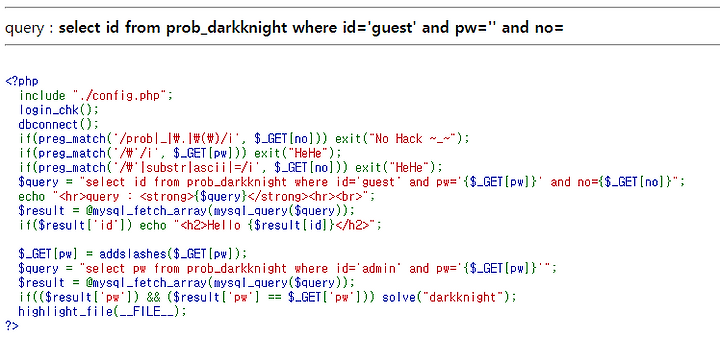Click the 'login_chk();' line

coord(59,110)
